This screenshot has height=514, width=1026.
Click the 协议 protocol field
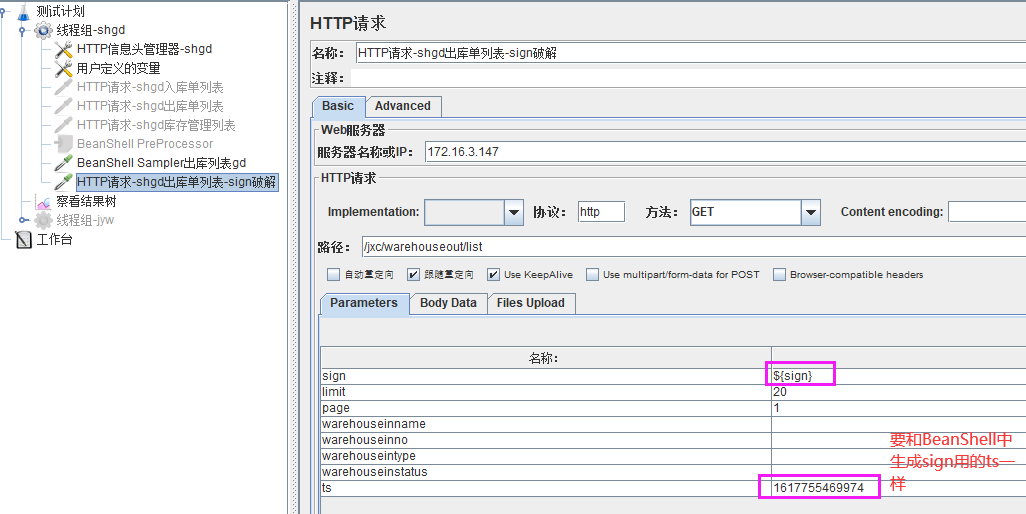pos(601,212)
